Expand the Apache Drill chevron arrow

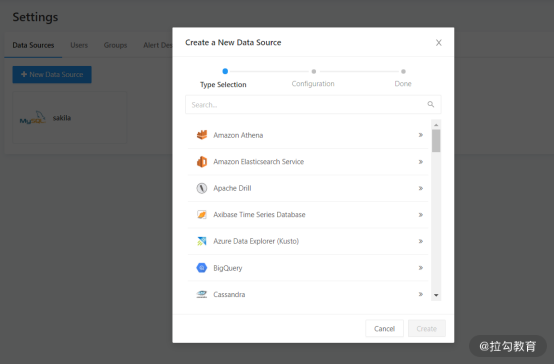coord(421,188)
